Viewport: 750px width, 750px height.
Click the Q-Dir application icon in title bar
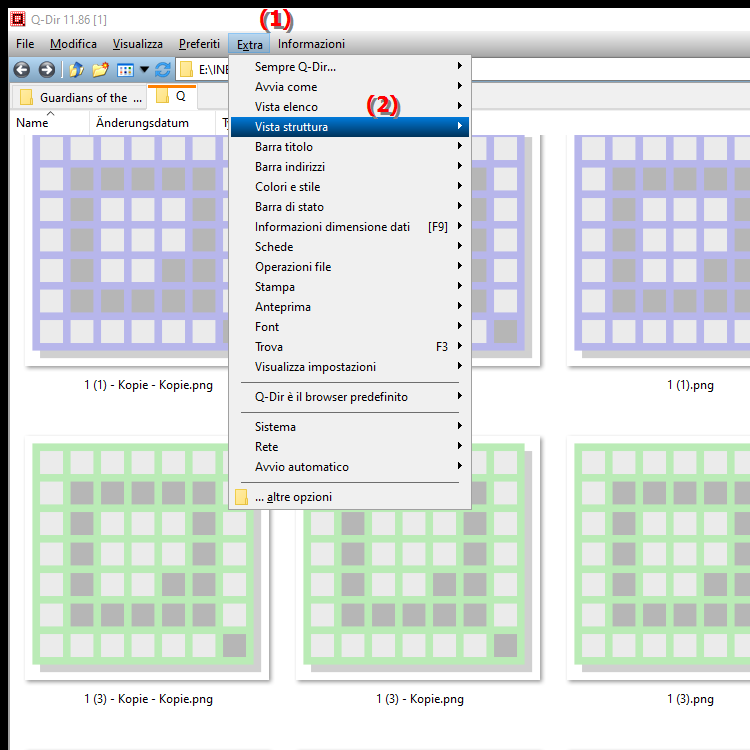(18, 19)
